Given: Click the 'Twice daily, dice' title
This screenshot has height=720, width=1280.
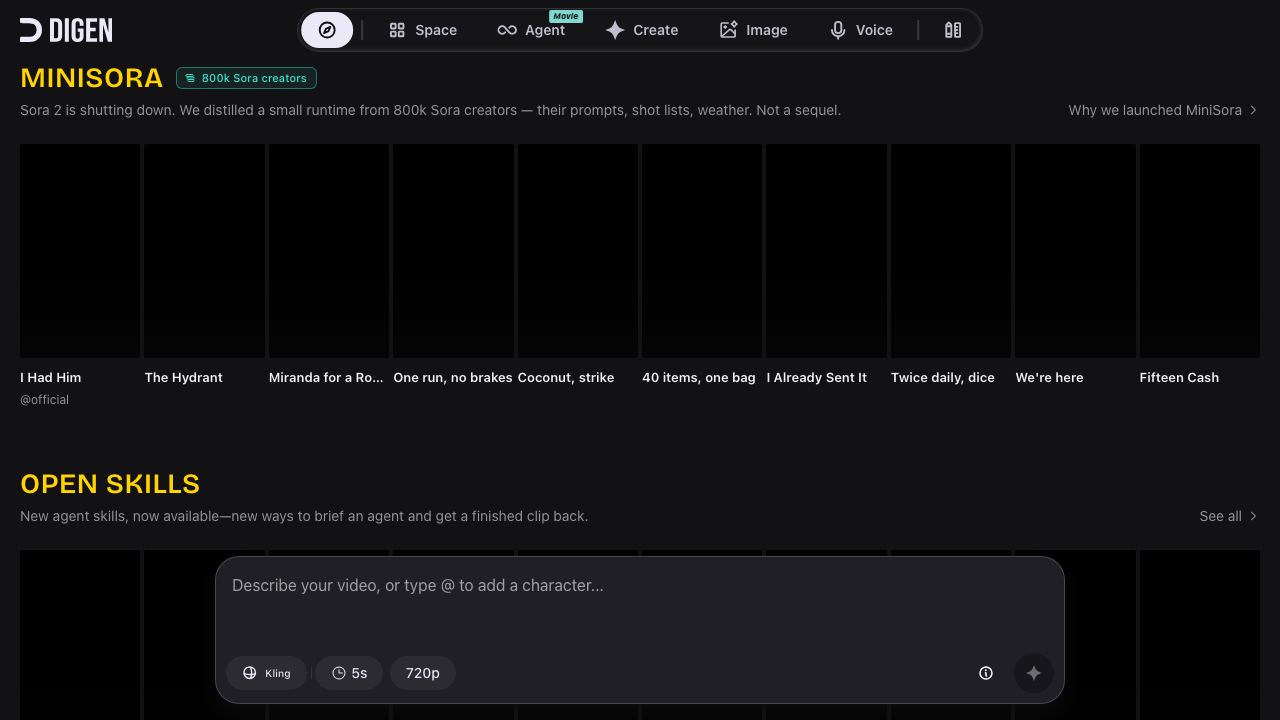Looking at the screenshot, I should (x=943, y=377).
